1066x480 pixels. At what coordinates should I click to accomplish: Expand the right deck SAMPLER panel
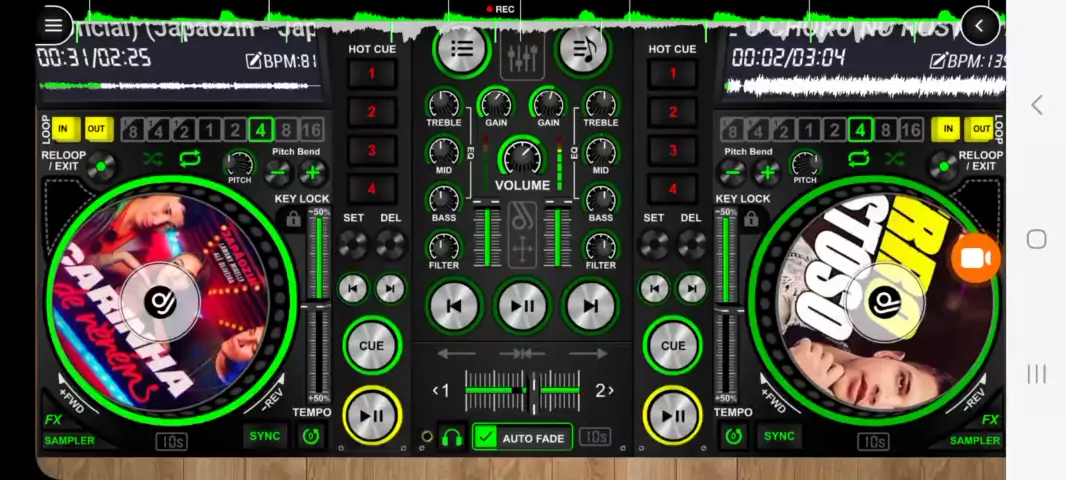(973, 440)
